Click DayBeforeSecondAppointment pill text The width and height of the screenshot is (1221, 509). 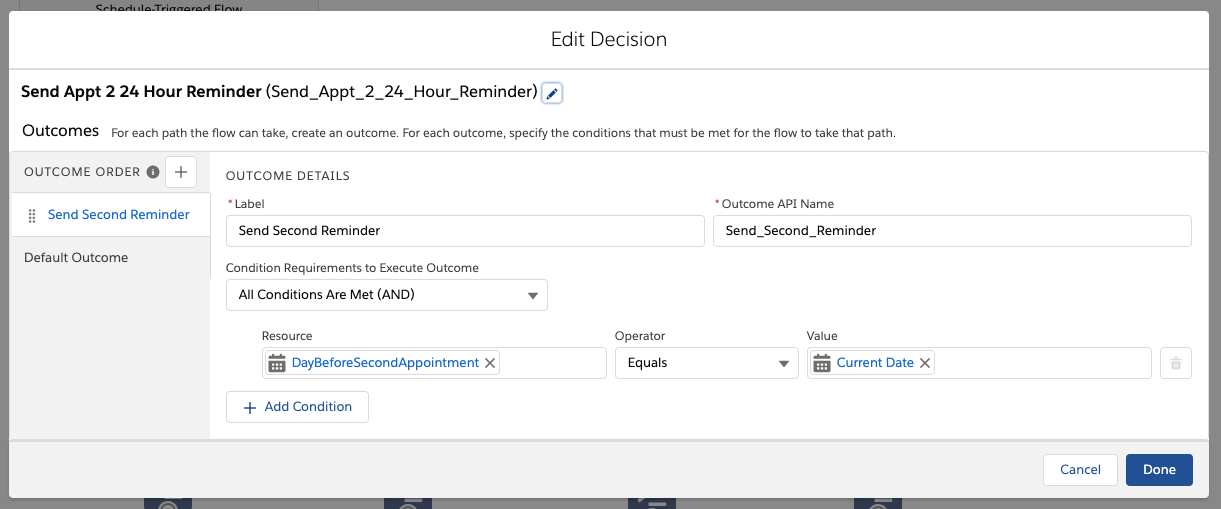[x=385, y=363]
